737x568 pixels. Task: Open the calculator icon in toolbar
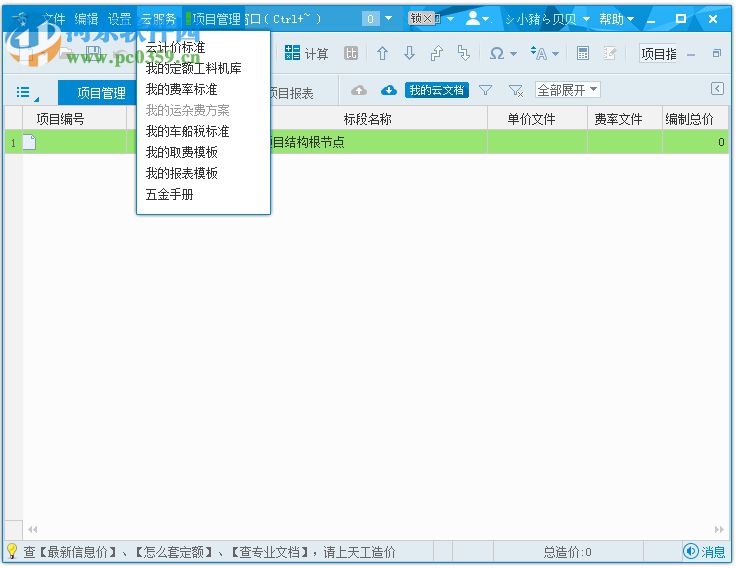583,54
